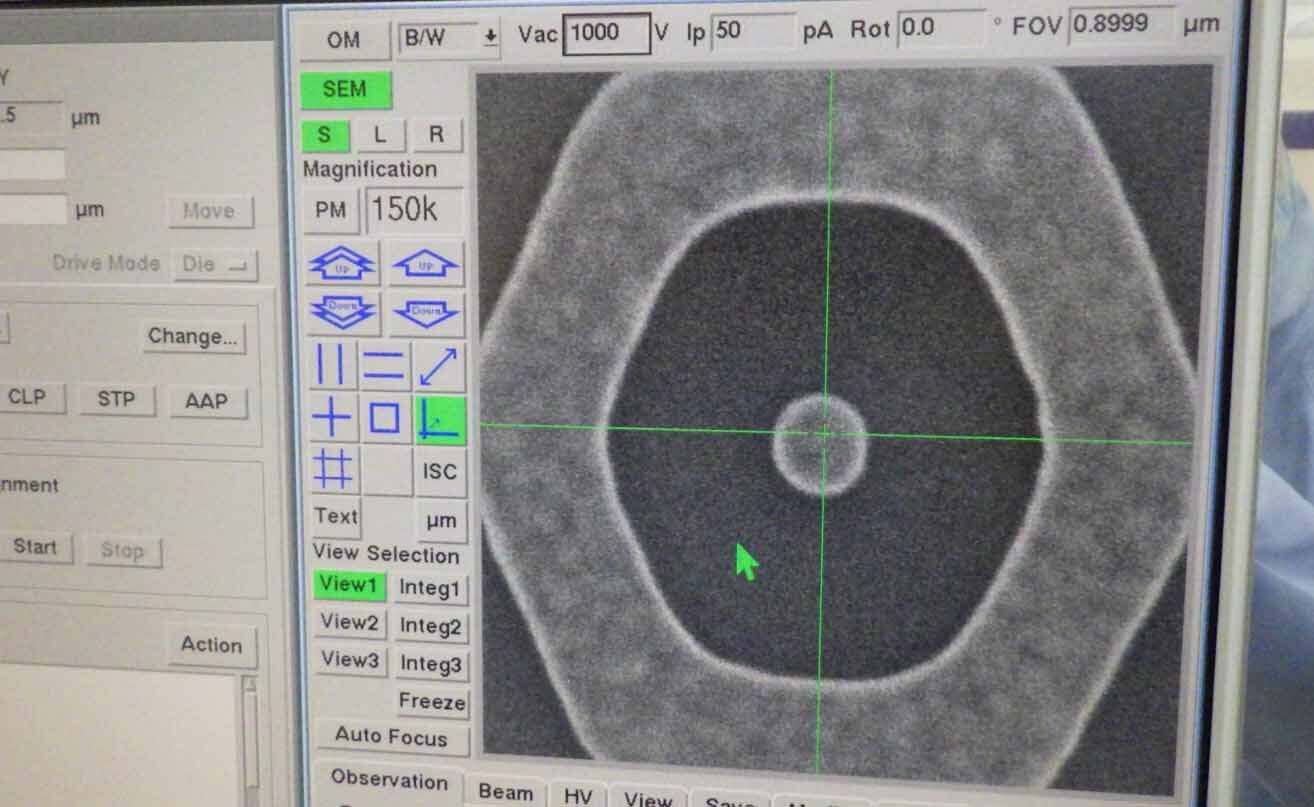Click the STP button
The width and height of the screenshot is (1314, 807).
point(116,399)
